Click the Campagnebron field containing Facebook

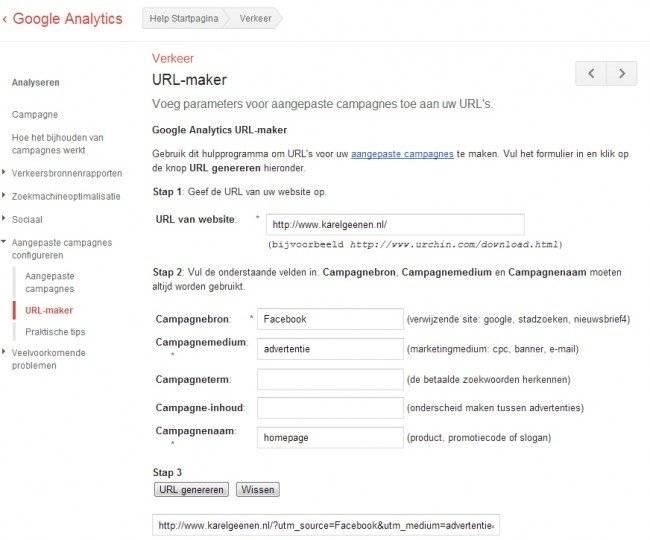(330, 319)
